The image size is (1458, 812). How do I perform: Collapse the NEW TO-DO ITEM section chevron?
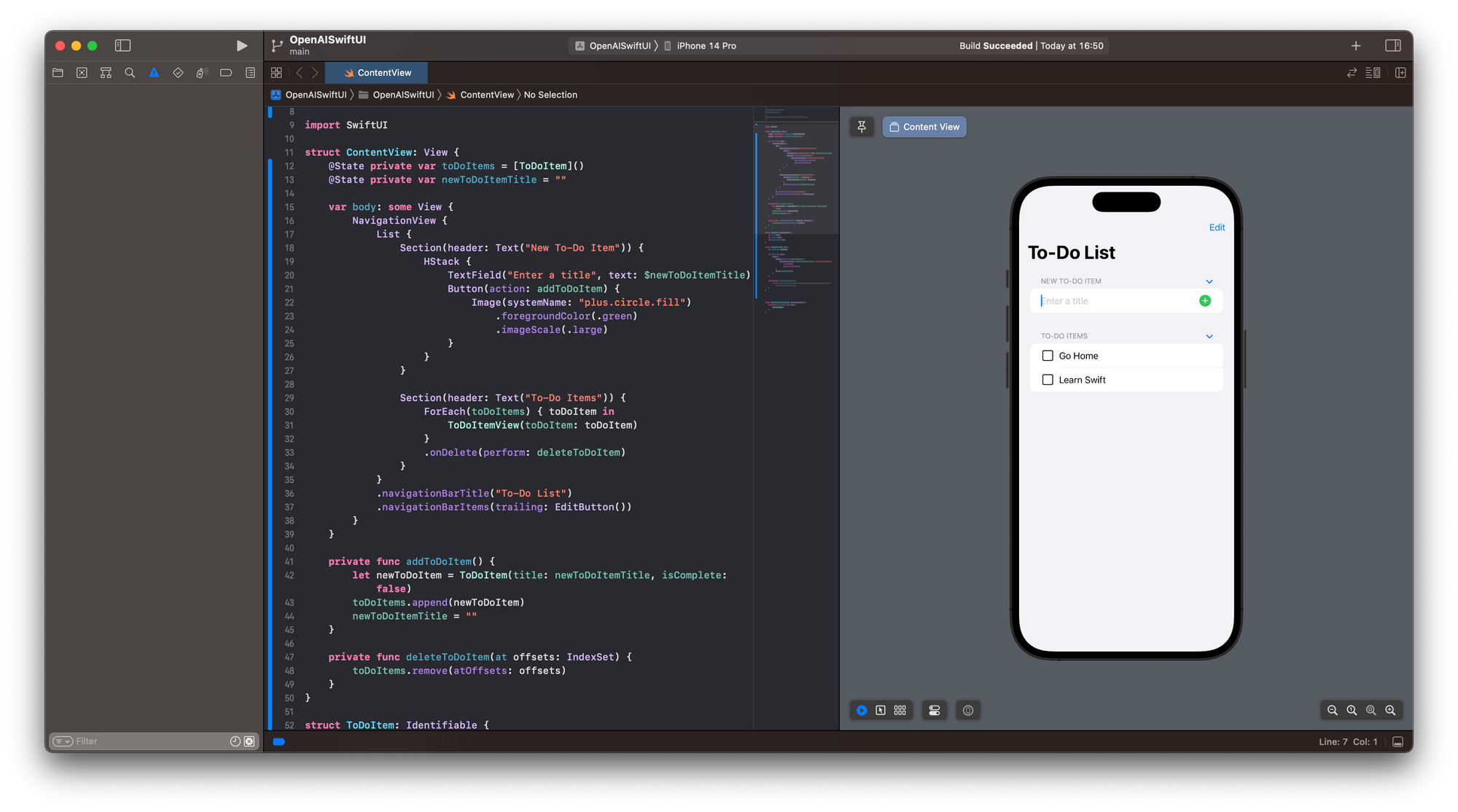click(x=1209, y=281)
